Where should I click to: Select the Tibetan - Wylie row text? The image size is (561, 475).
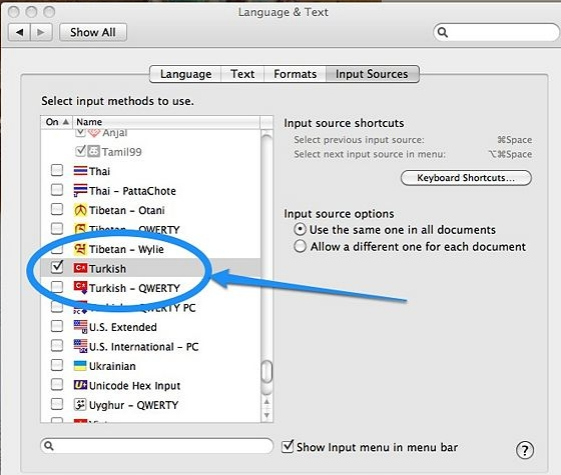click(x=126, y=249)
